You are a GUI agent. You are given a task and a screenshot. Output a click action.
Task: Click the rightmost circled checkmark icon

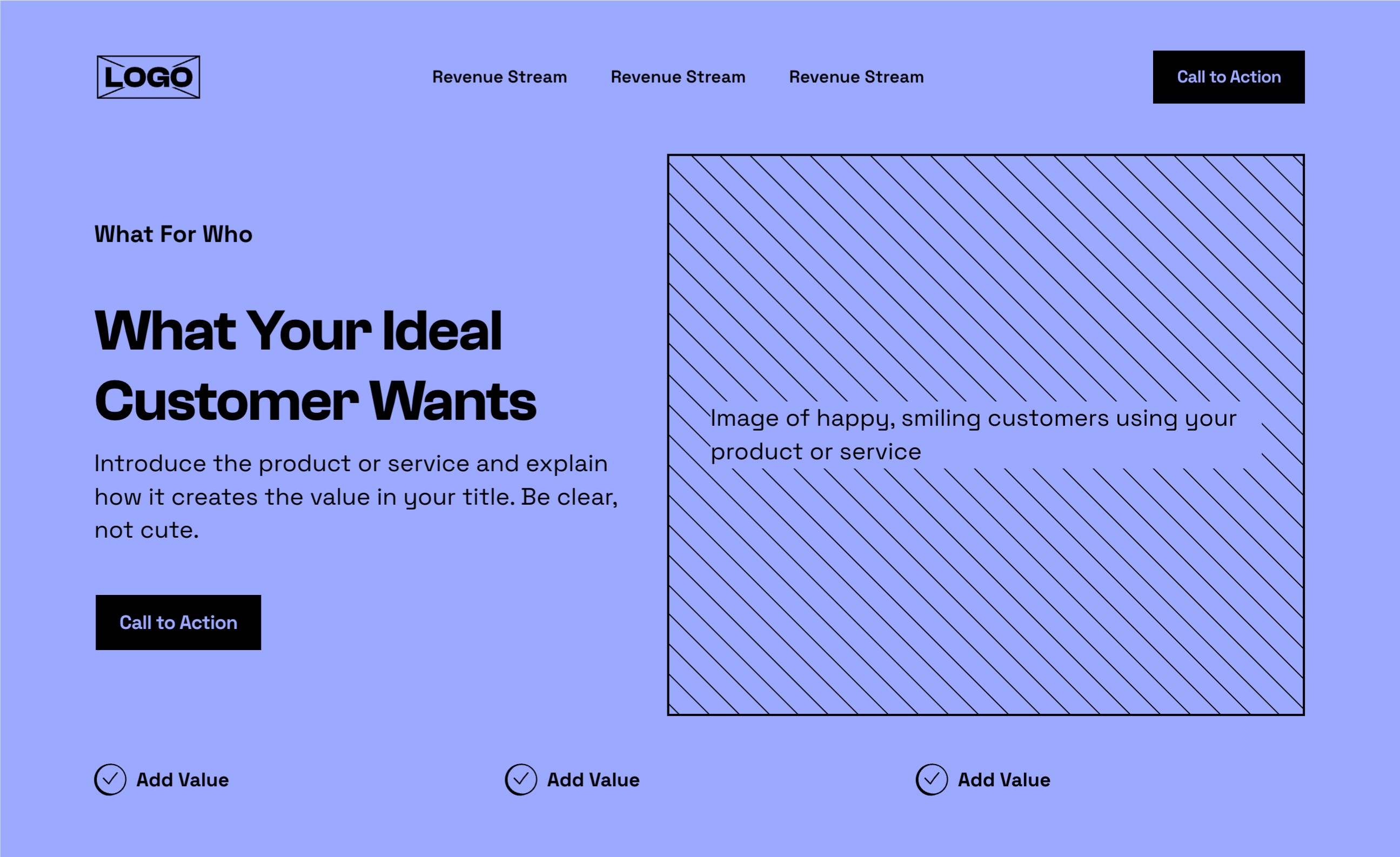tap(932, 780)
